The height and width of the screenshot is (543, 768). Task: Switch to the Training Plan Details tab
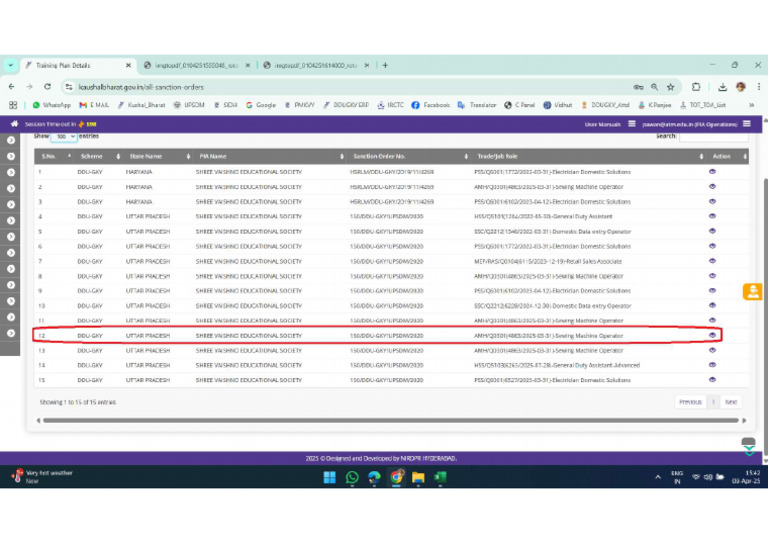78,65
